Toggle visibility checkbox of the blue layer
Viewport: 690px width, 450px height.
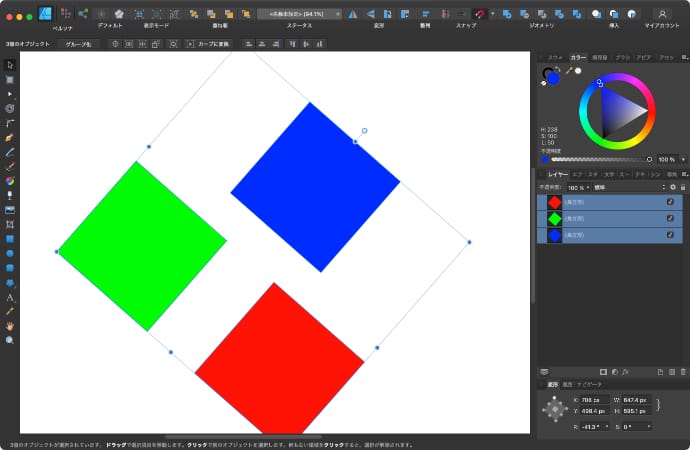tap(670, 234)
